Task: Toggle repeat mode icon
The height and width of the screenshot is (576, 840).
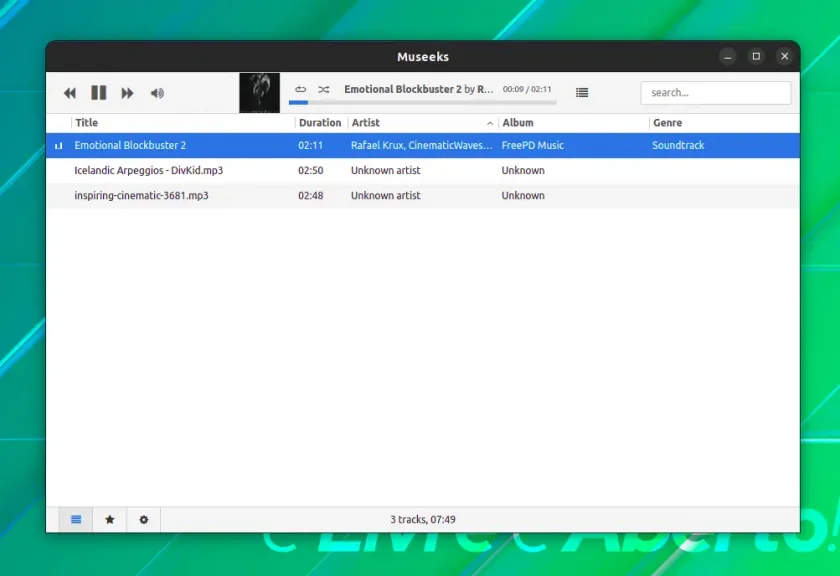Action: click(301, 89)
